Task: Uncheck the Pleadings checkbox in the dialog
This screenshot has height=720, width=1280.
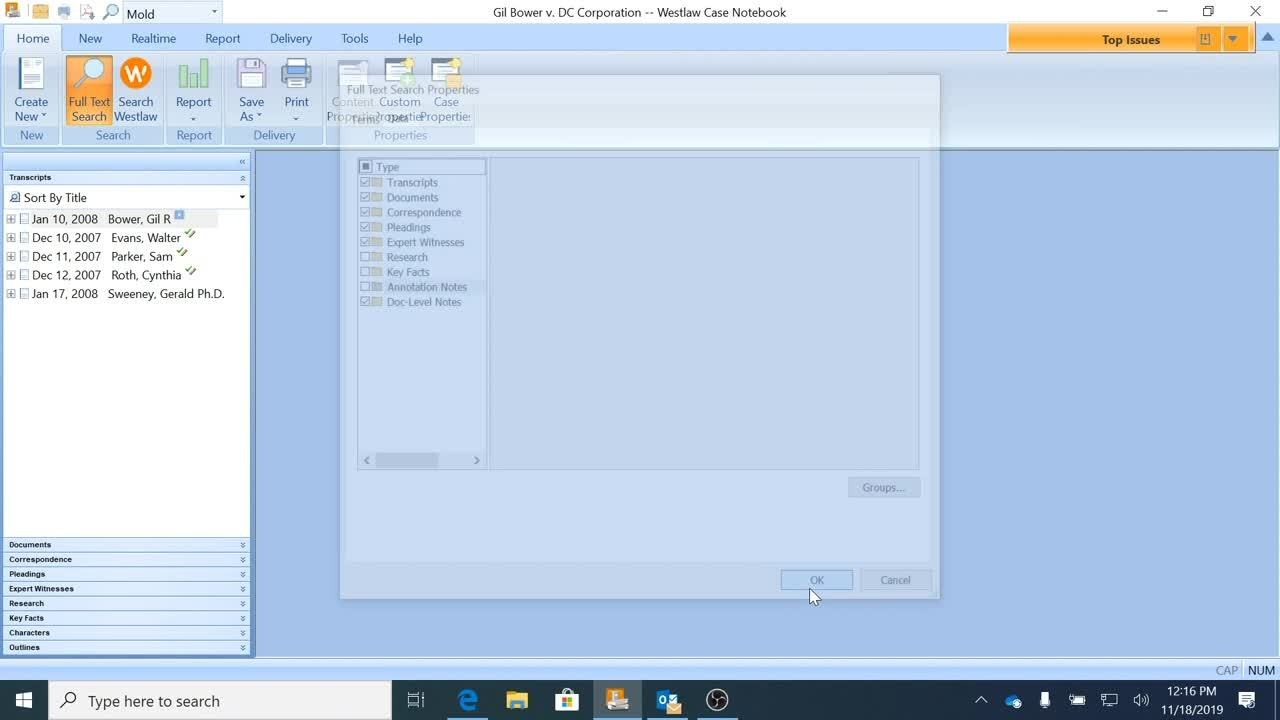Action: point(365,227)
